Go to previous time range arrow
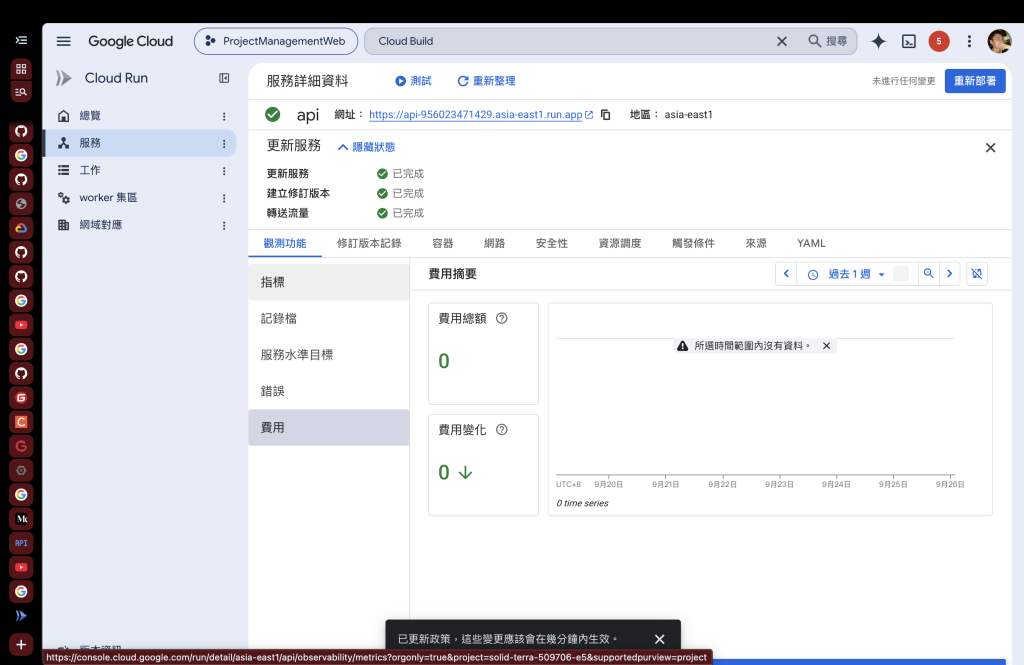Viewport: 1024px width, 665px height. [786, 274]
